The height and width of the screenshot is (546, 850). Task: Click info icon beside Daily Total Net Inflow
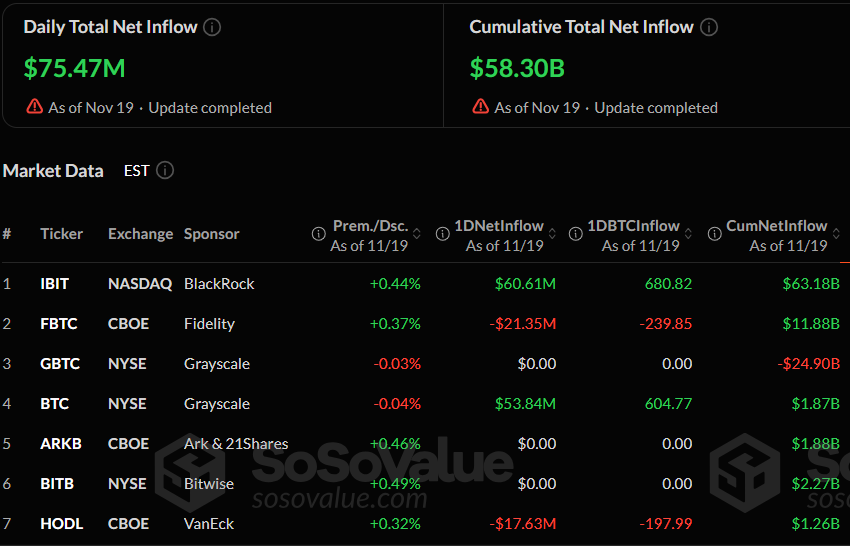click(x=212, y=27)
